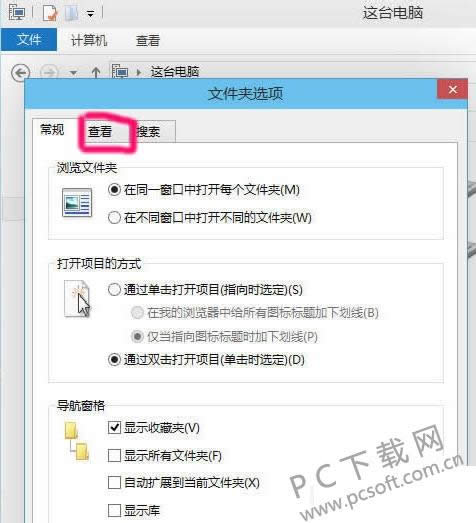Open quick access toolbar customize dropdown
This screenshot has width=476, height=523.
coord(90,14)
